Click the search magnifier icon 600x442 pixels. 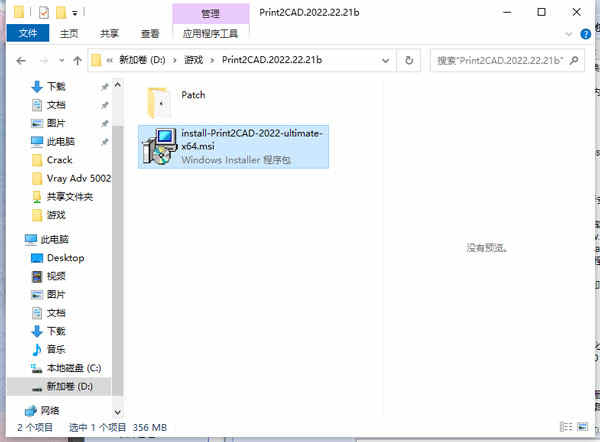[574, 60]
